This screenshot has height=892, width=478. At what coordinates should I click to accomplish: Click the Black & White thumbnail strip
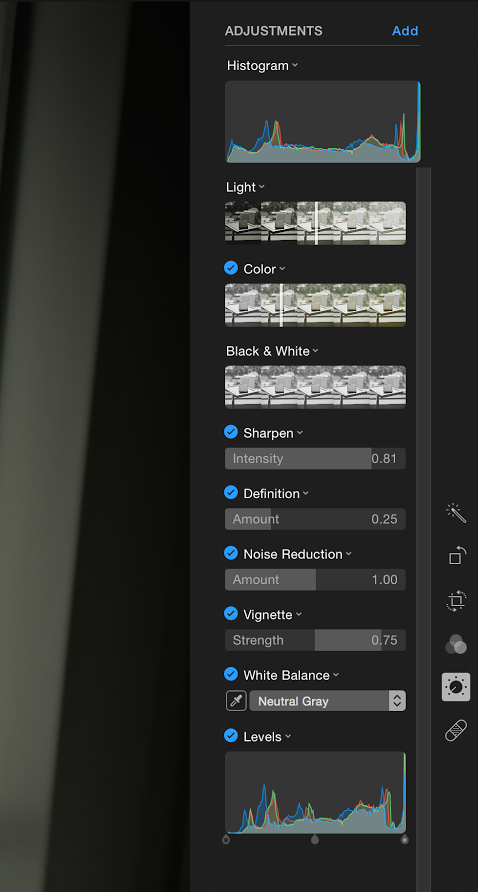click(315, 387)
